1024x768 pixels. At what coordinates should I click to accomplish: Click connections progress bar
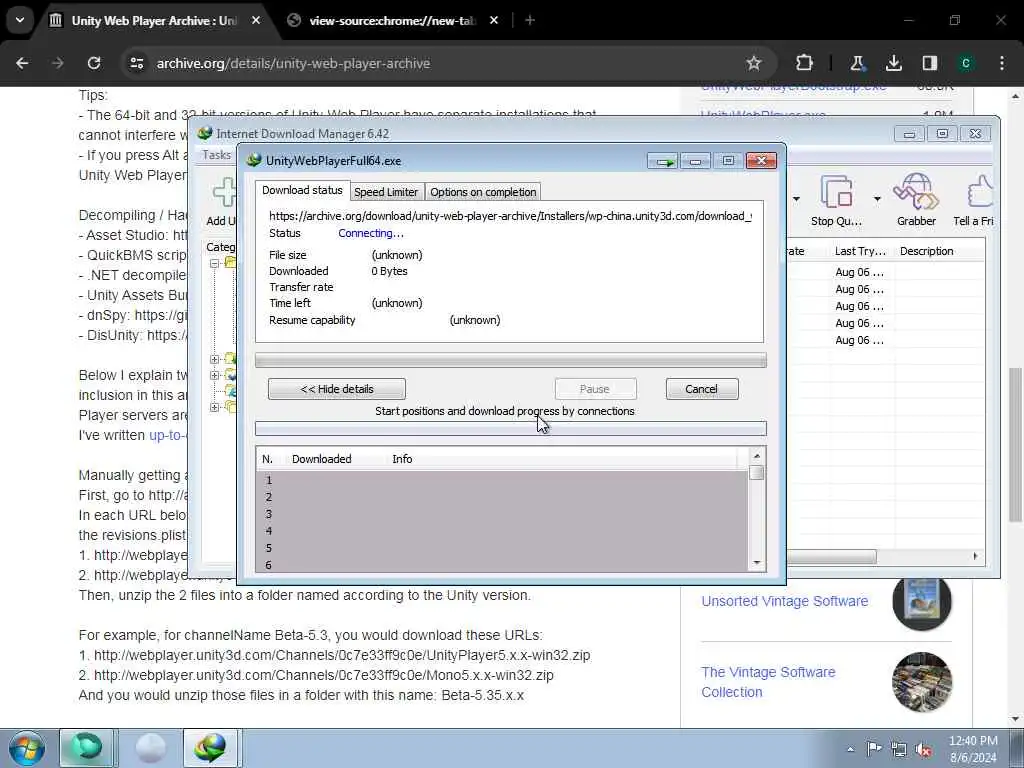511,428
